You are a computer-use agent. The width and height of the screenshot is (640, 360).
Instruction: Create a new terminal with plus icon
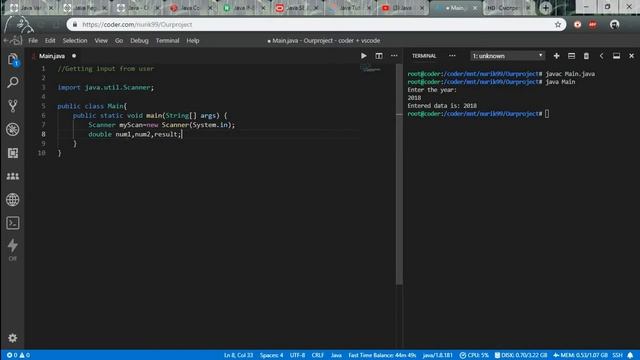tap(556, 56)
